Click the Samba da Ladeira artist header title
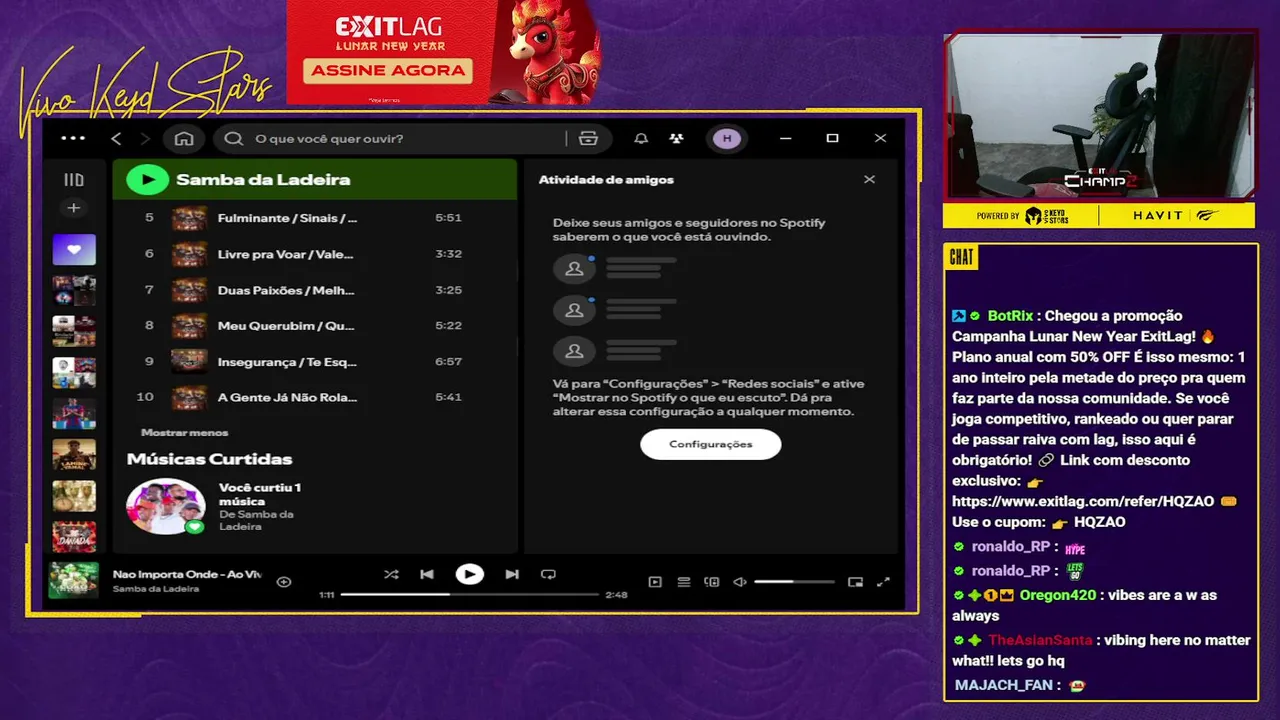 coord(263,180)
